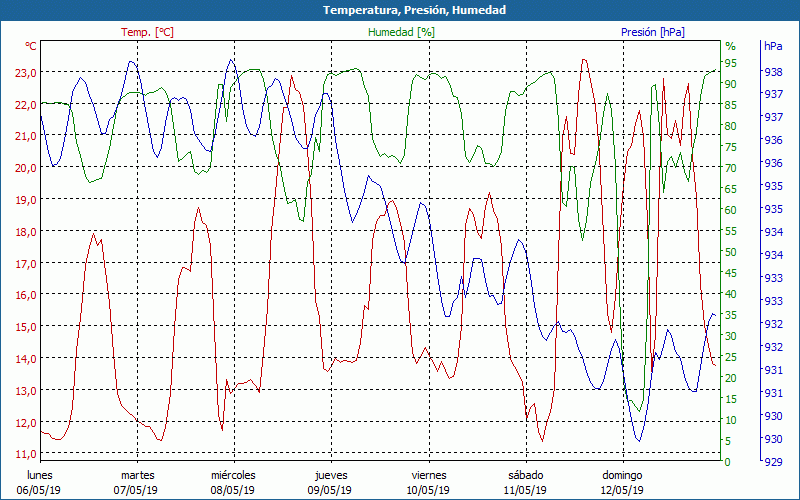Click the date 09/05/19
This screenshot has width=800, height=500.
pos(330,490)
